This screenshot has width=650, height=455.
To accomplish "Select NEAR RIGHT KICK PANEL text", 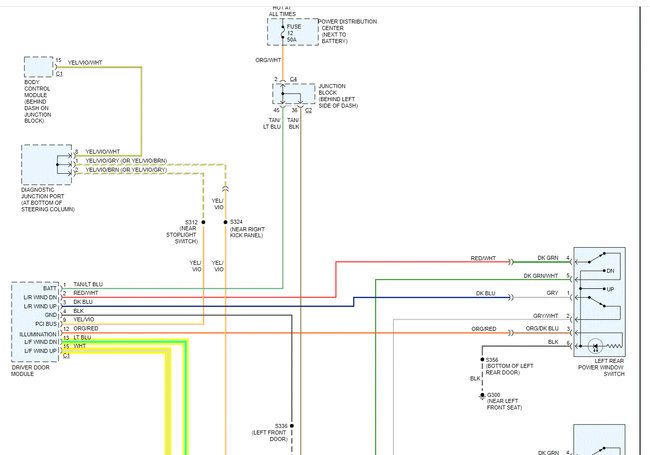I will point(247,232).
